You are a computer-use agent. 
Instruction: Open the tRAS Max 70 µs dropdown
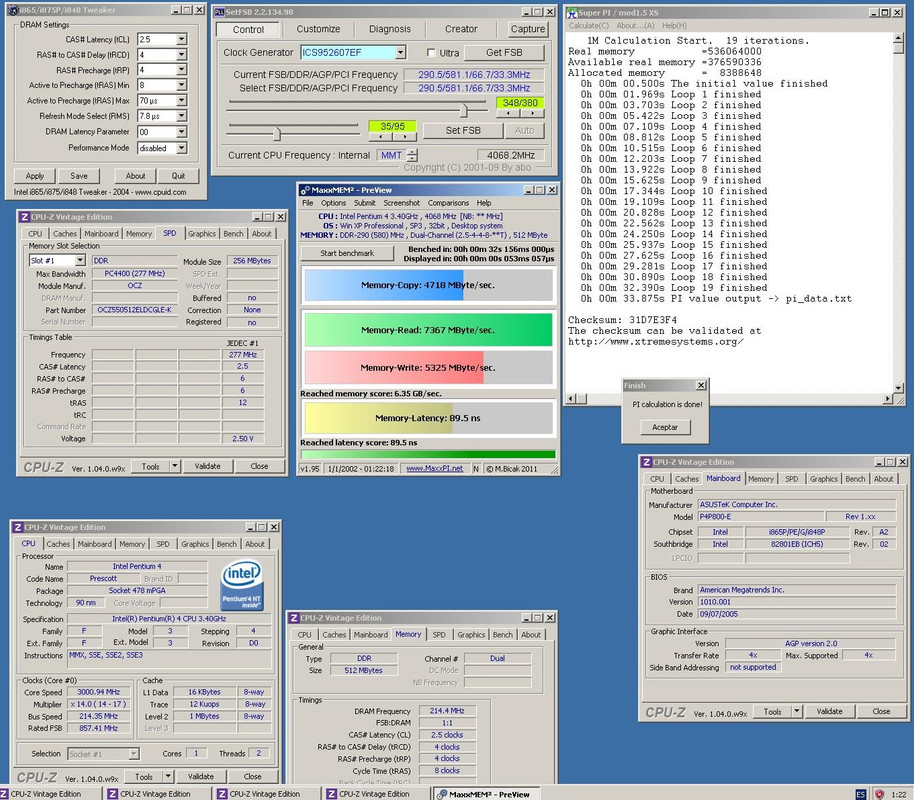click(x=181, y=100)
